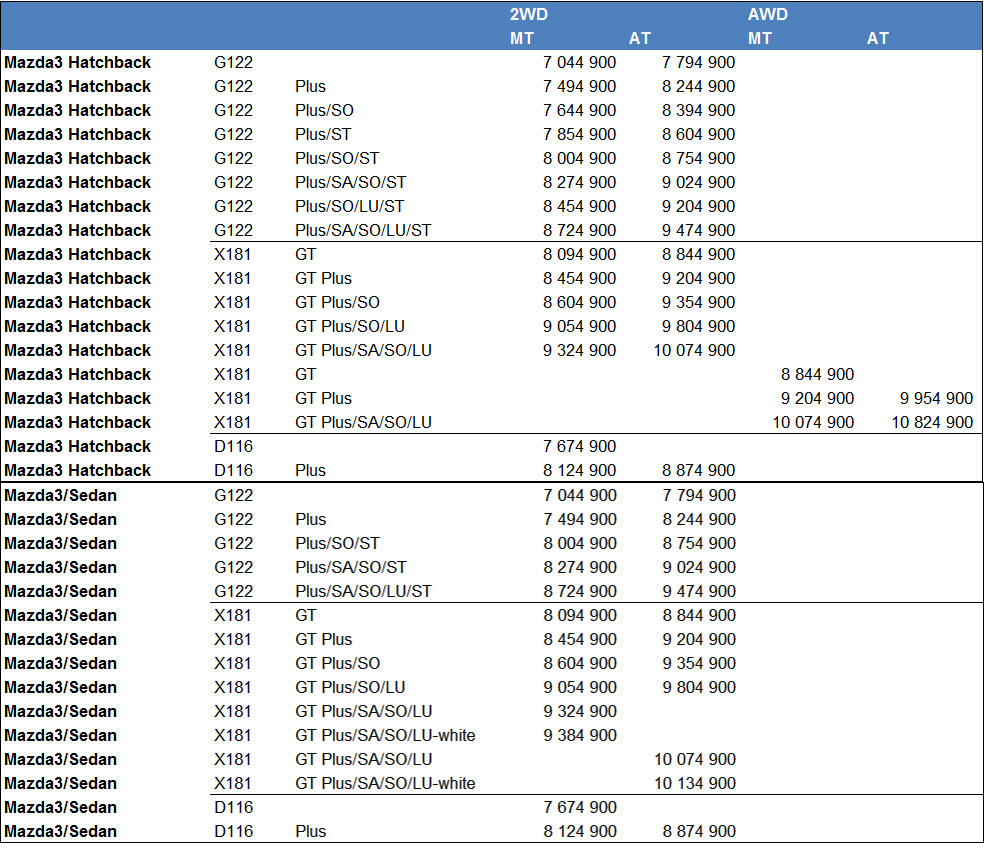Click Sedan GT Plus/SA/SO/LU AT price 10 074 900
Screen dimensions: 984x850
[695, 760]
